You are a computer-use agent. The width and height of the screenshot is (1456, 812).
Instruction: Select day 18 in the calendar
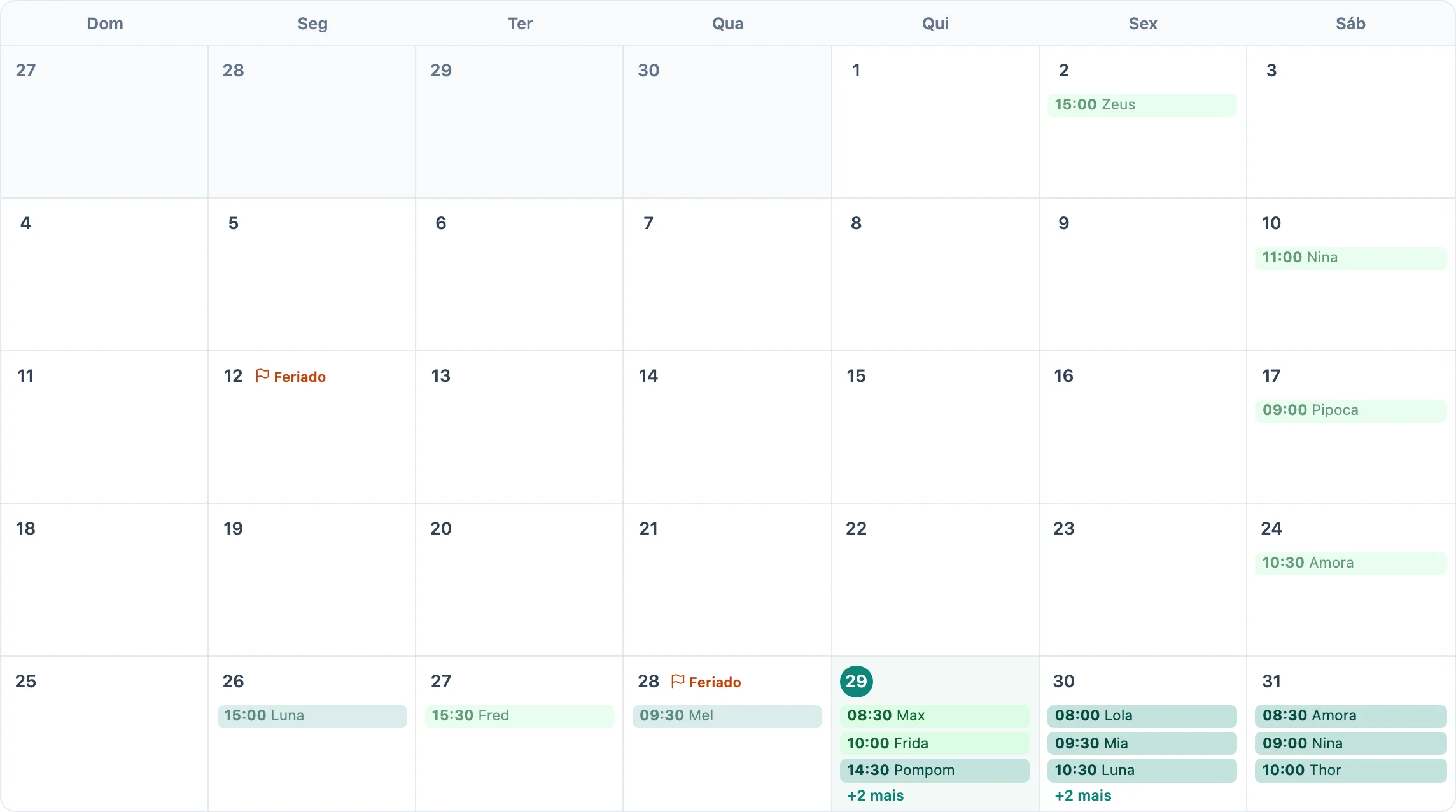click(25, 529)
